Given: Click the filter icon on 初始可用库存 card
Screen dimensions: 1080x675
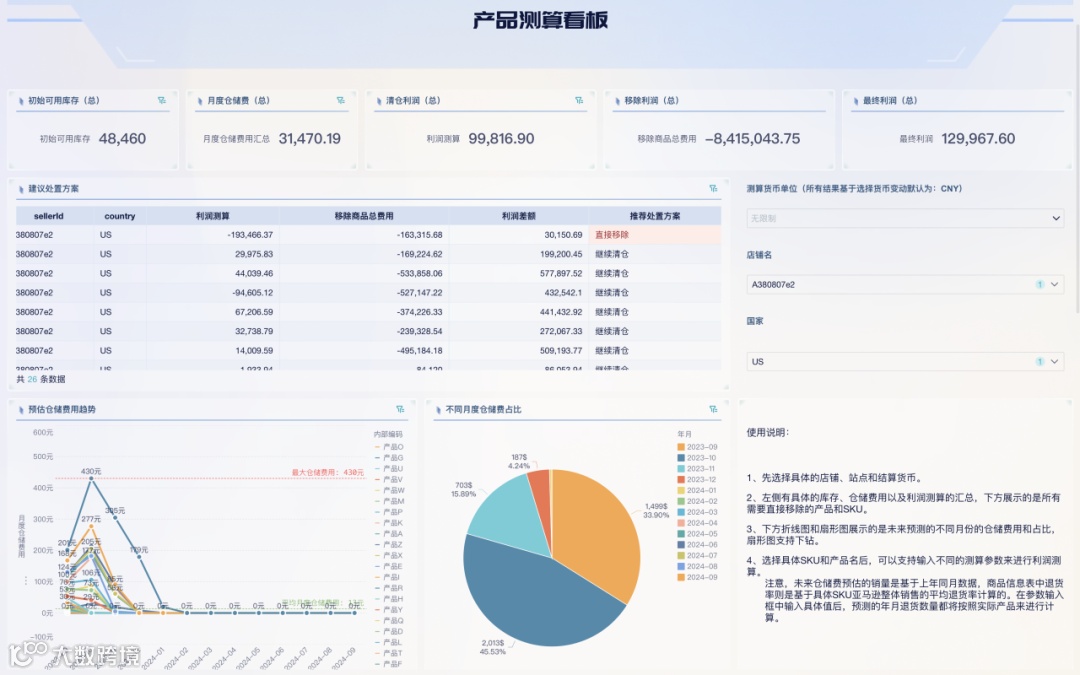Looking at the screenshot, I should click(x=160, y=100).
